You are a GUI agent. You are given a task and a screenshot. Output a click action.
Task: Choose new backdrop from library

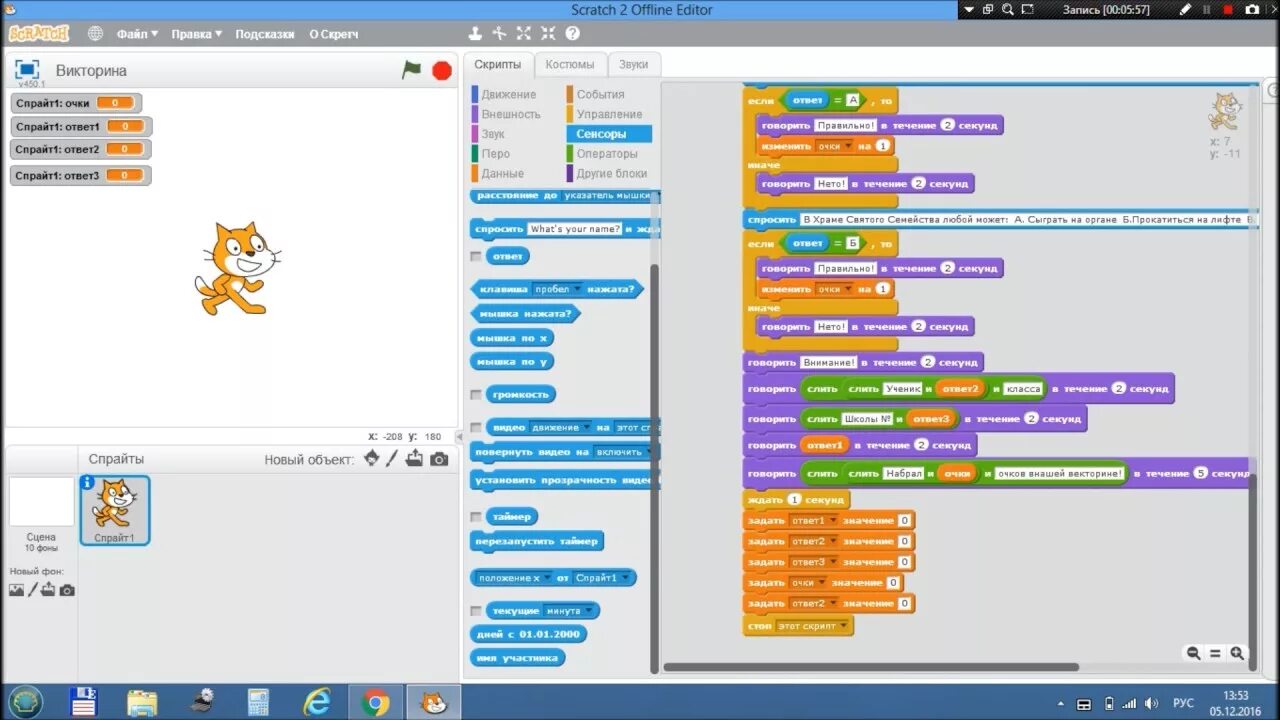point(16,590)
